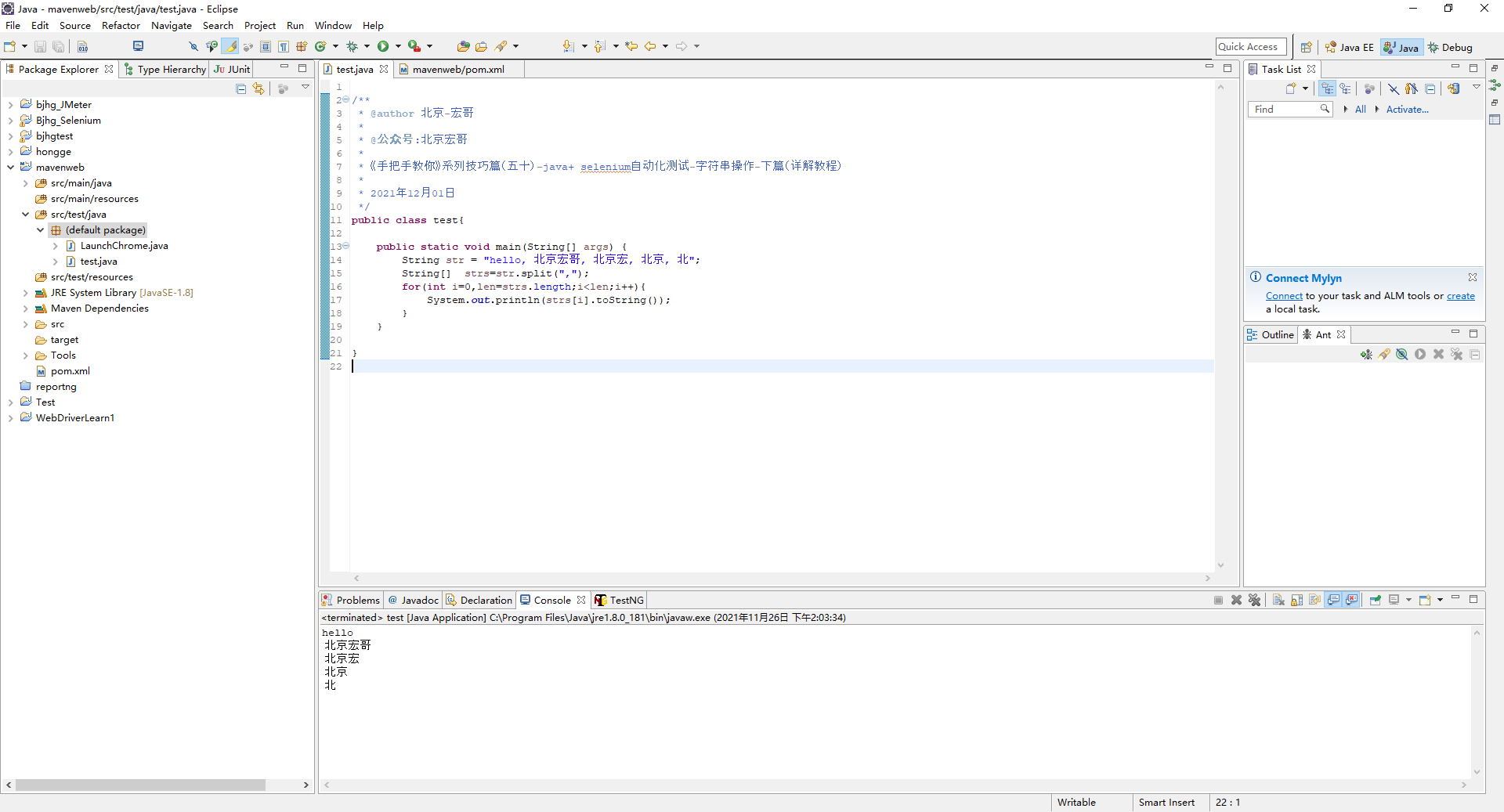The height and width of the screenshot is (812, 1504).
Task: Toggle Link with Editor in Package Explorer
Action: [x=258, y=88]
